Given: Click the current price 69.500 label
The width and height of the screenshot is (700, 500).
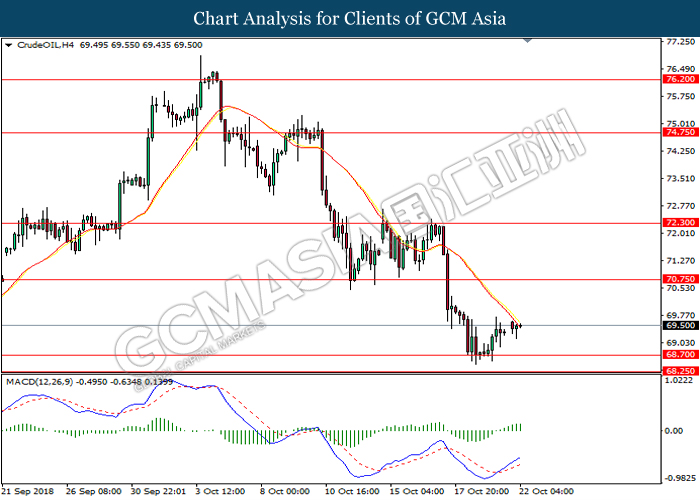Looking at the screenshot, I should [680, 325].
